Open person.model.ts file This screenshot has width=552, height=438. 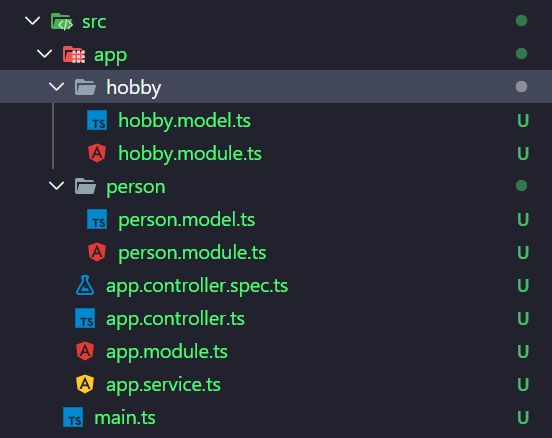tap(187, 220)
